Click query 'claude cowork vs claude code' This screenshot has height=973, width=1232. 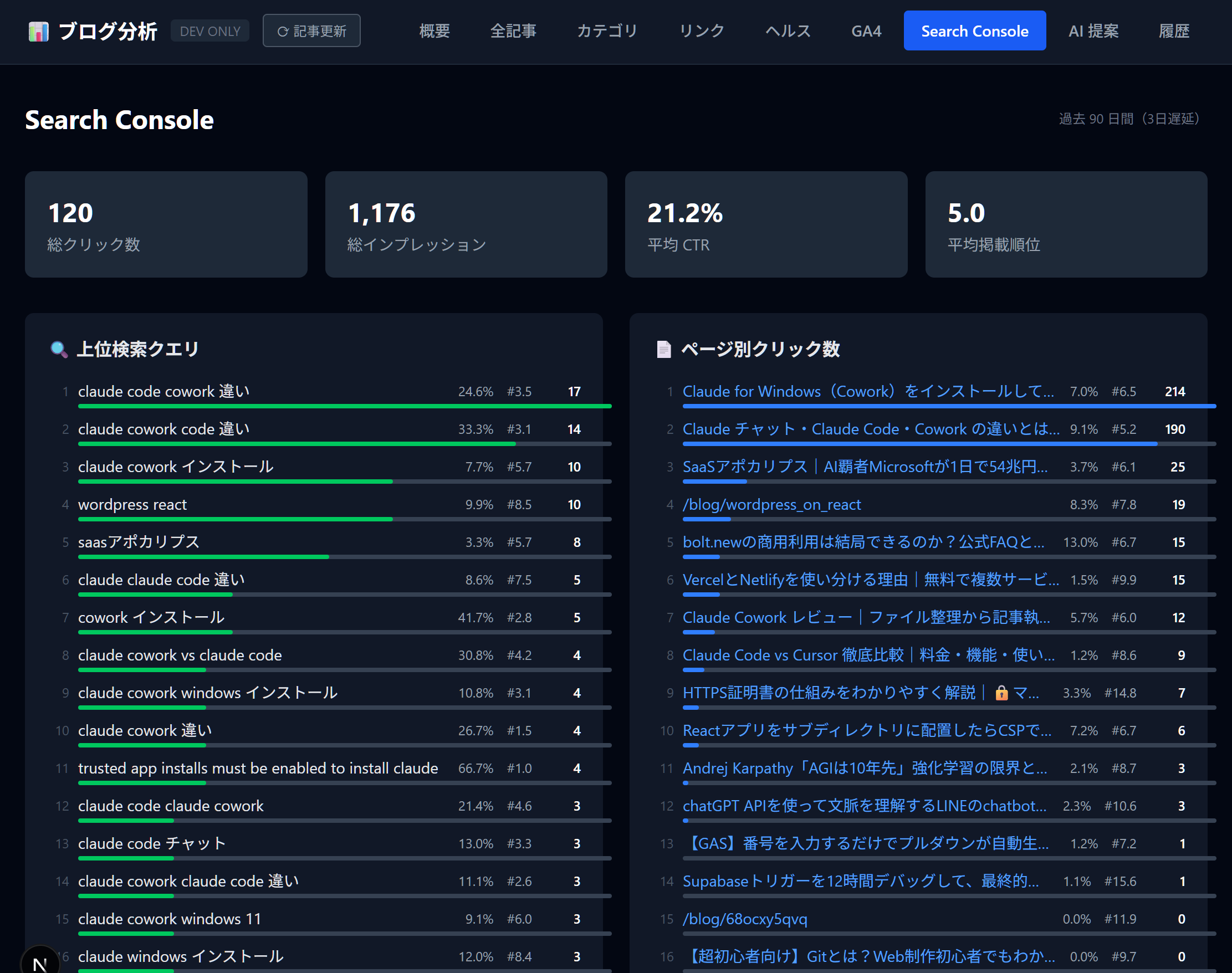click(180, 654)
